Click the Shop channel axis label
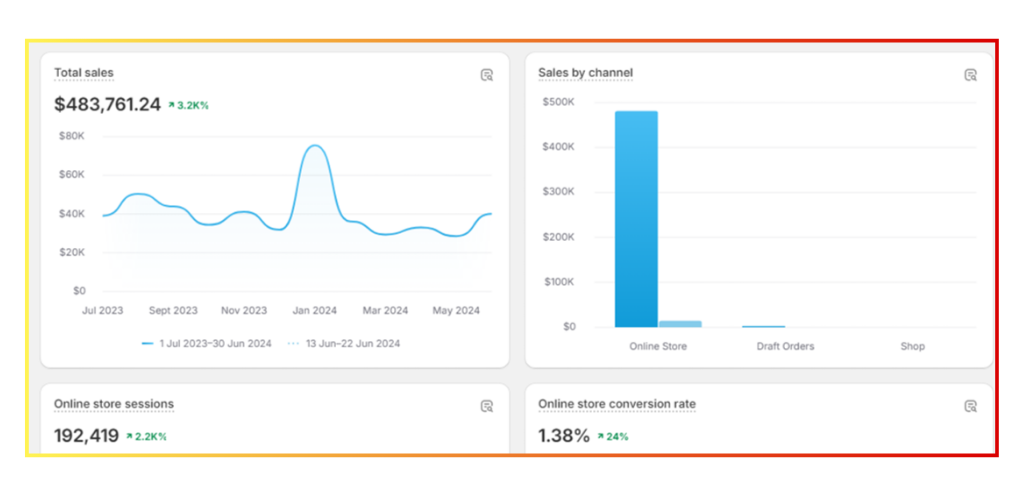 click(x=912, y=346)
